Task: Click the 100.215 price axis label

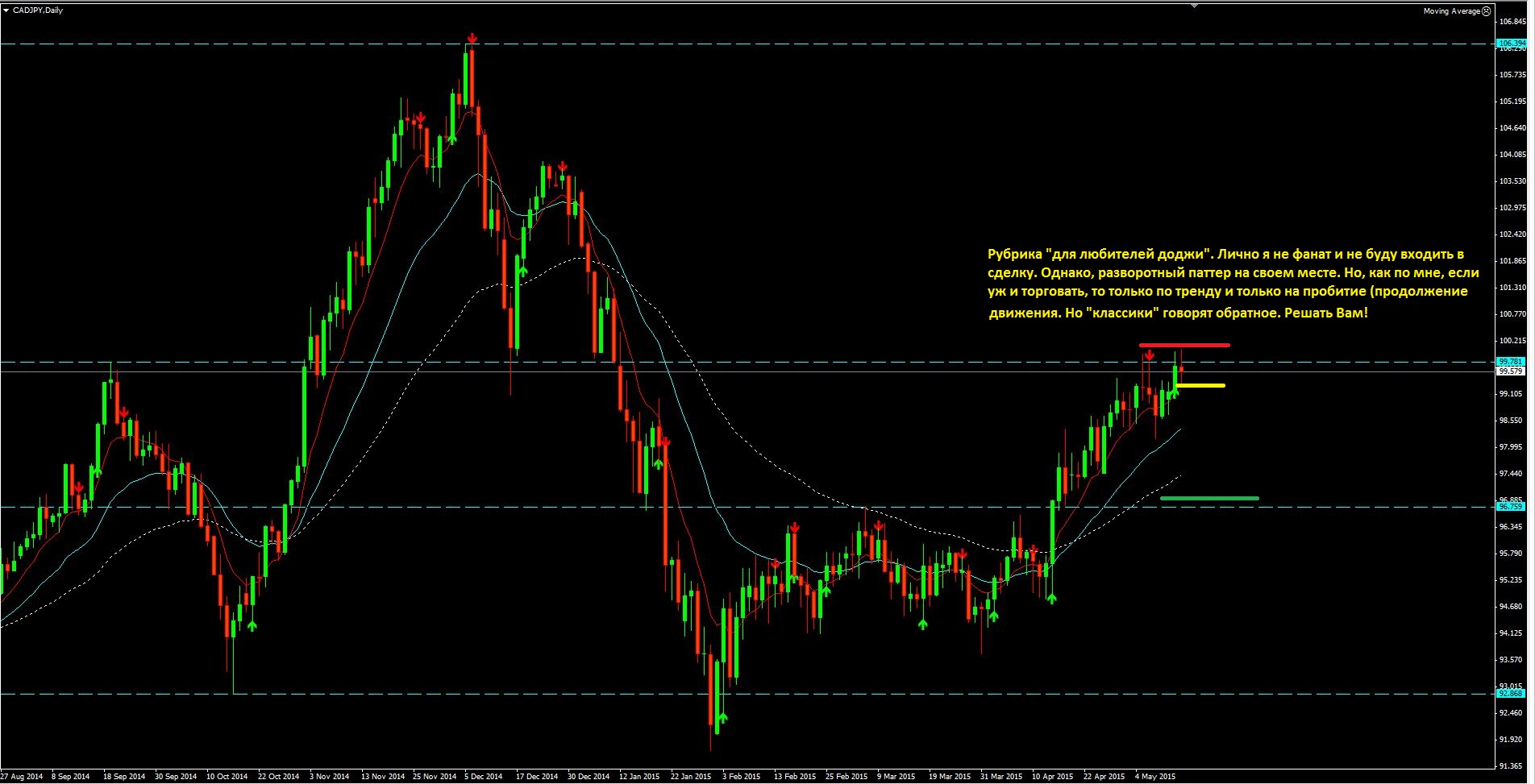Action: pos(1512,341)
